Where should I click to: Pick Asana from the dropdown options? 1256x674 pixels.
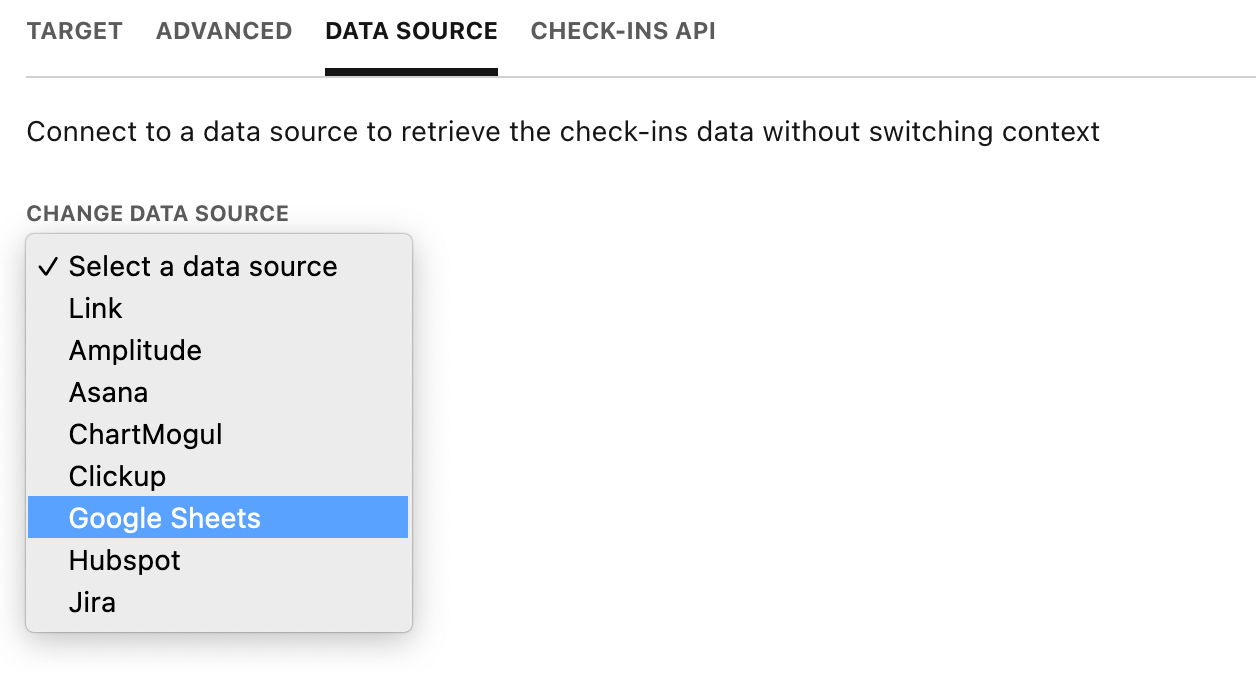pyautogui.click(x=108, y=392)
